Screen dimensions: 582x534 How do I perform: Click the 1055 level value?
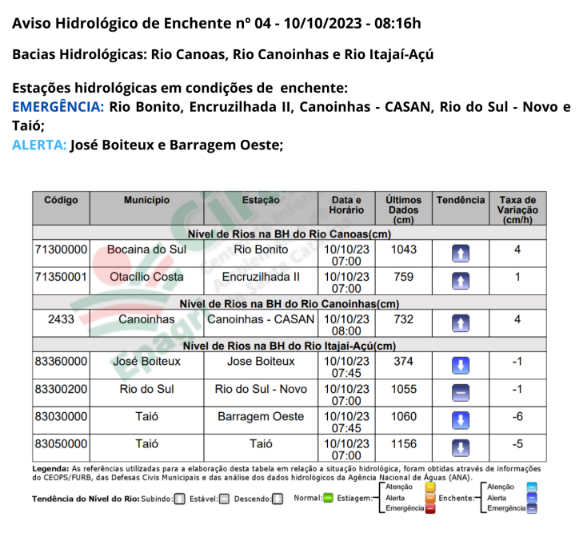tap(404, 389)
